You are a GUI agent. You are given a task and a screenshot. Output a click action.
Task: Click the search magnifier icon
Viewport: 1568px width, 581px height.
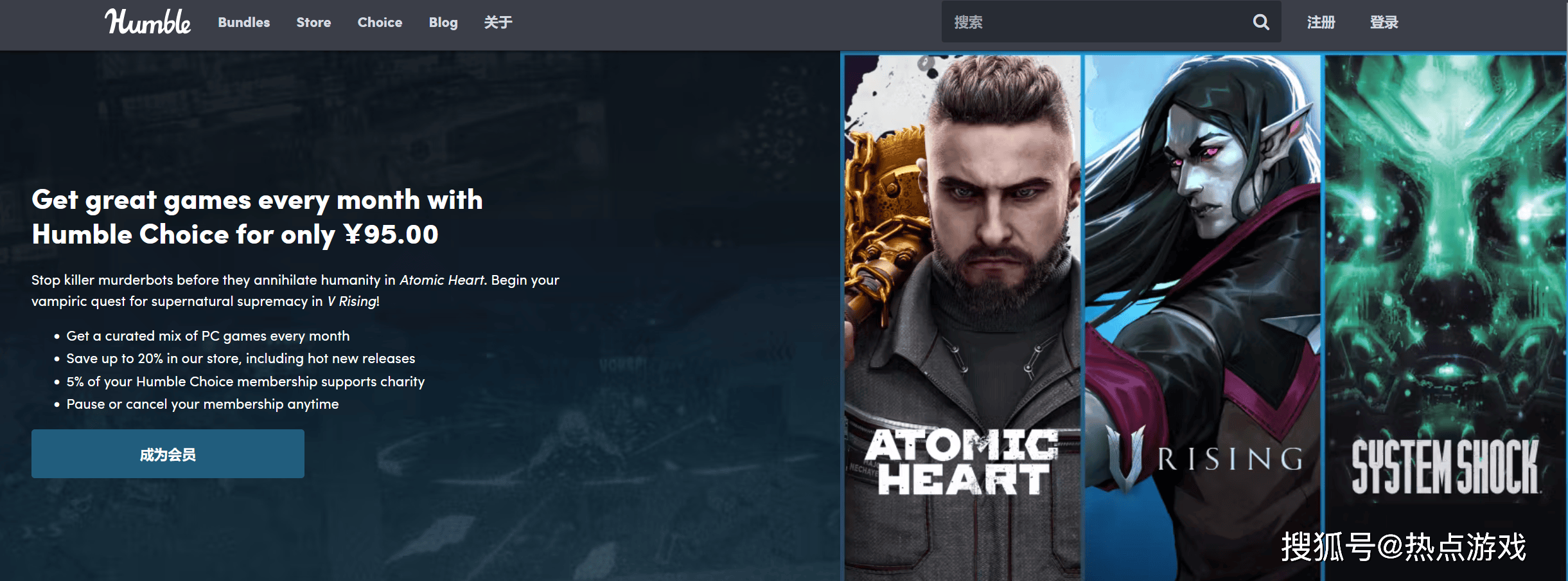(1261, 22)
